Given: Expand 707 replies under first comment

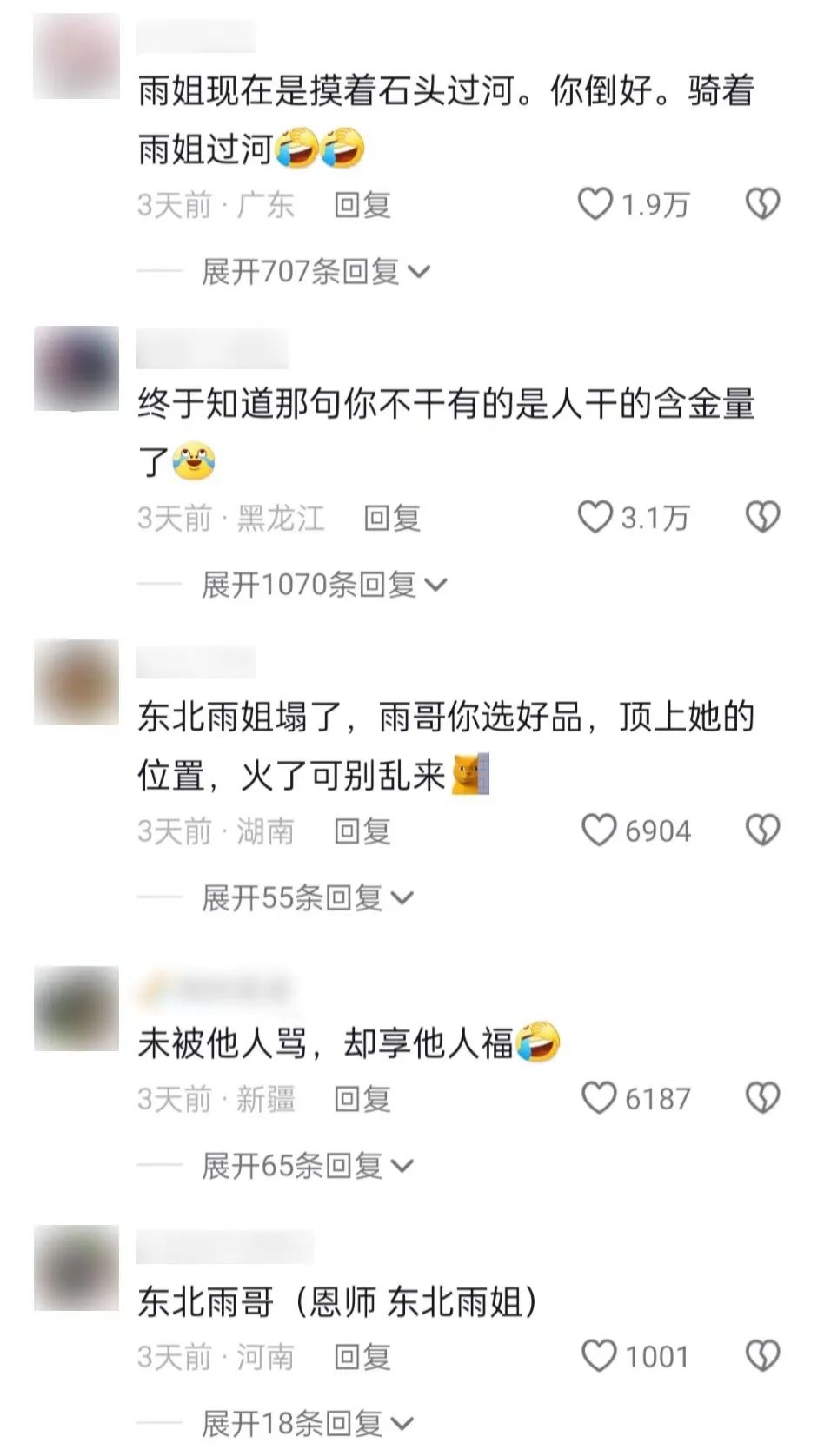Looking at the screenshot, I should coord(316,272).
